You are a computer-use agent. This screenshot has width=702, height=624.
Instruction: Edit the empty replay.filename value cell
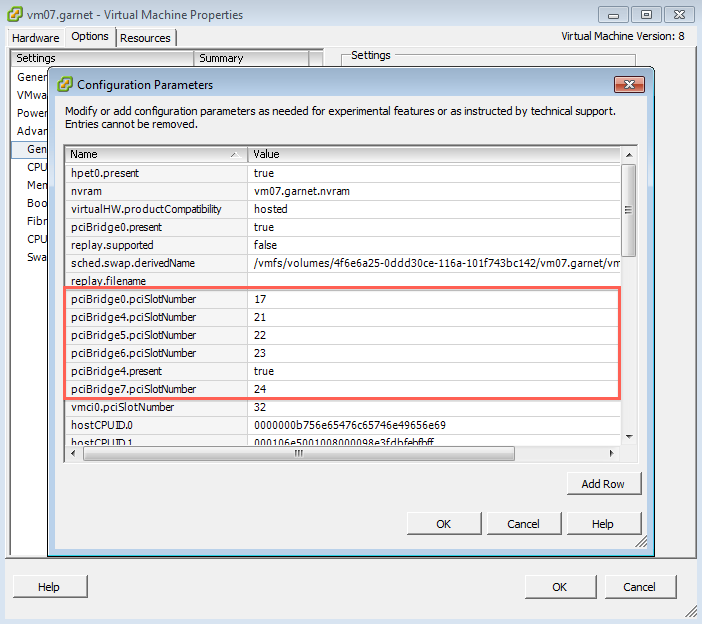point(434,281)
